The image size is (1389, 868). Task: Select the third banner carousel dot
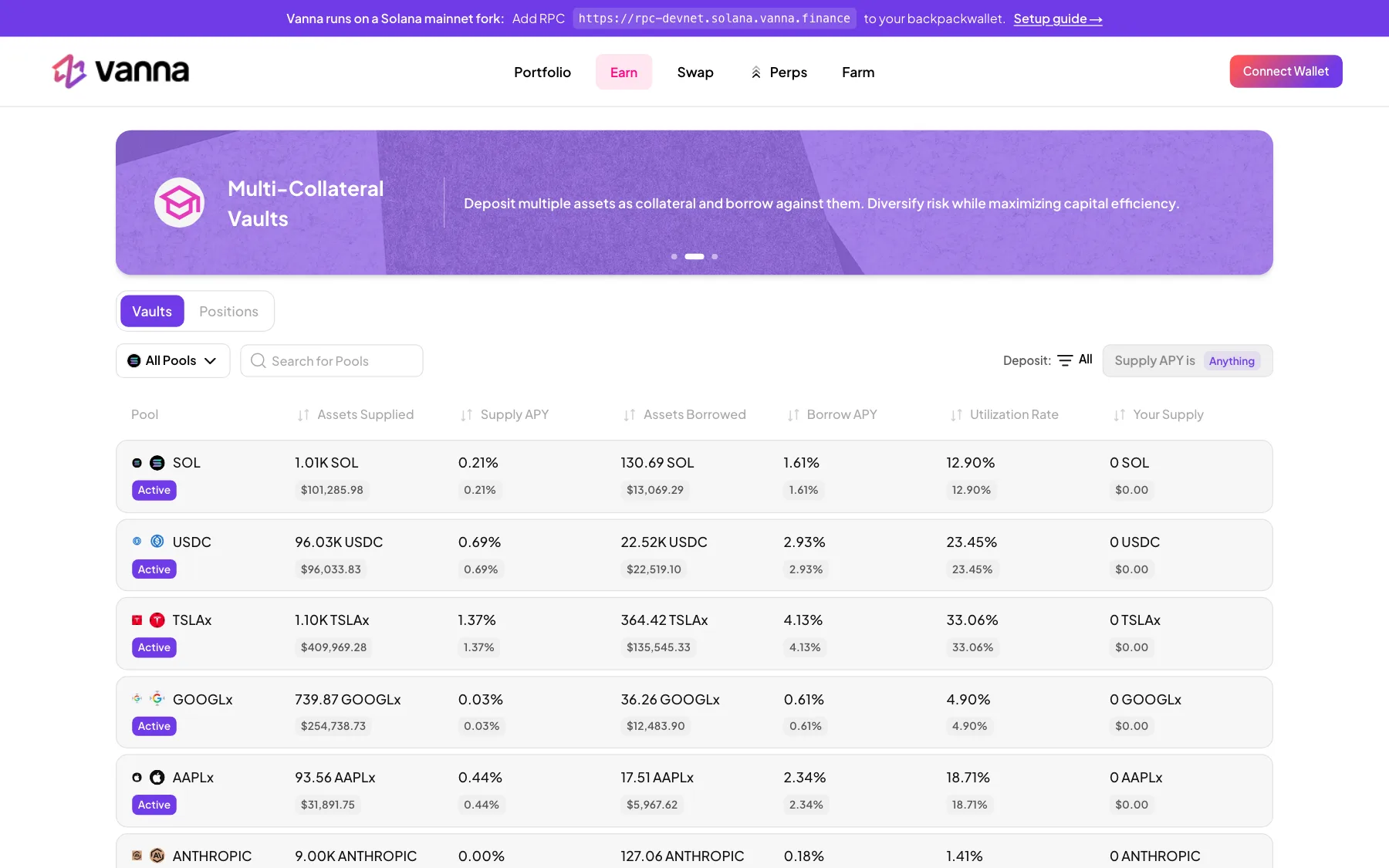coord(715,256)
